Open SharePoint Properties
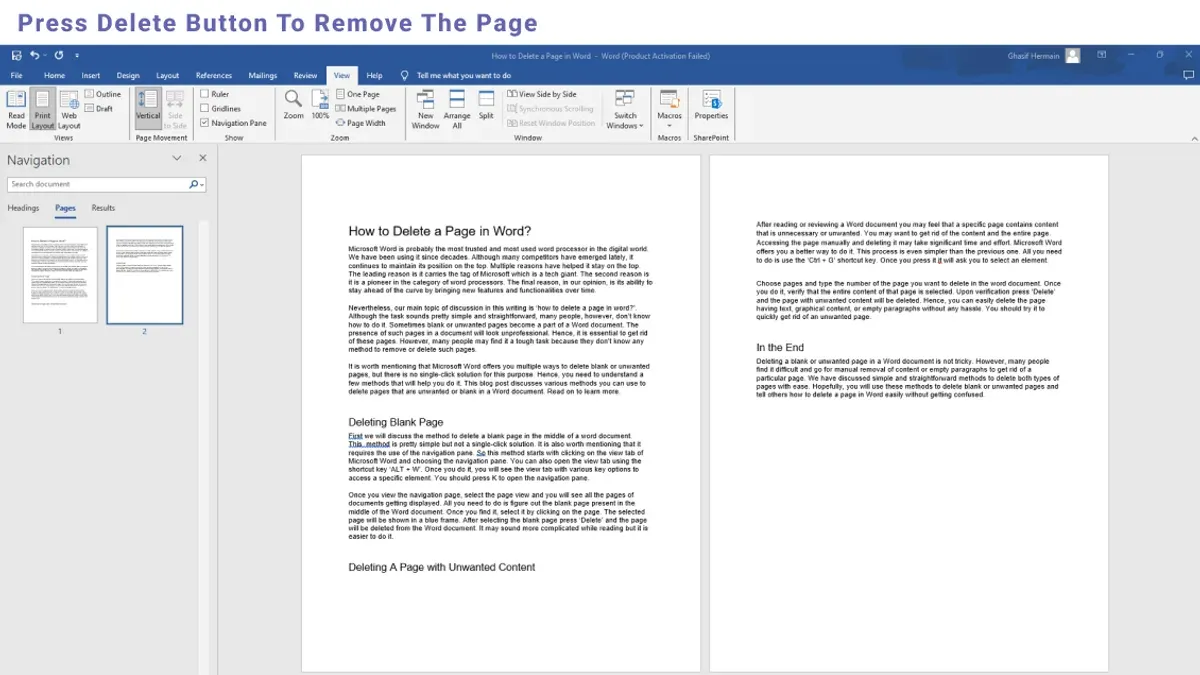Viewport: 1200px width, 675px height. point(711,105)
